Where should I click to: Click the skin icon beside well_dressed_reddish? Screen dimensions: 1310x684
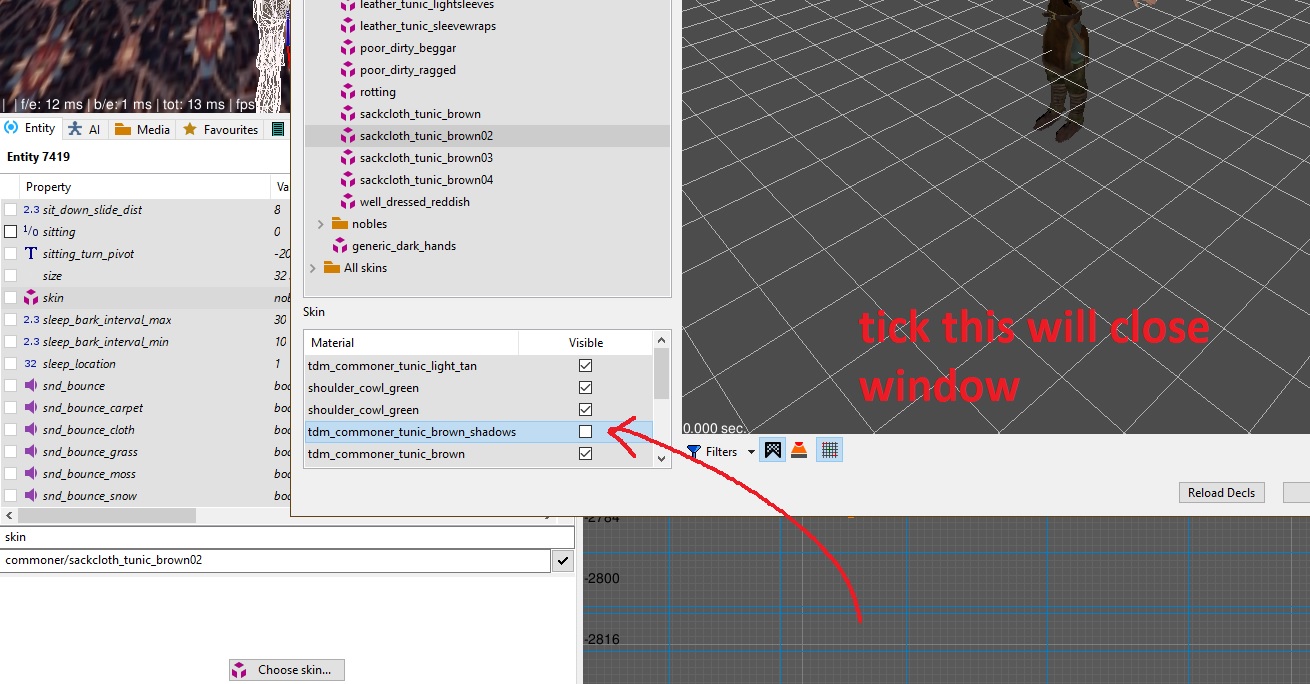[x=347, y=202]
